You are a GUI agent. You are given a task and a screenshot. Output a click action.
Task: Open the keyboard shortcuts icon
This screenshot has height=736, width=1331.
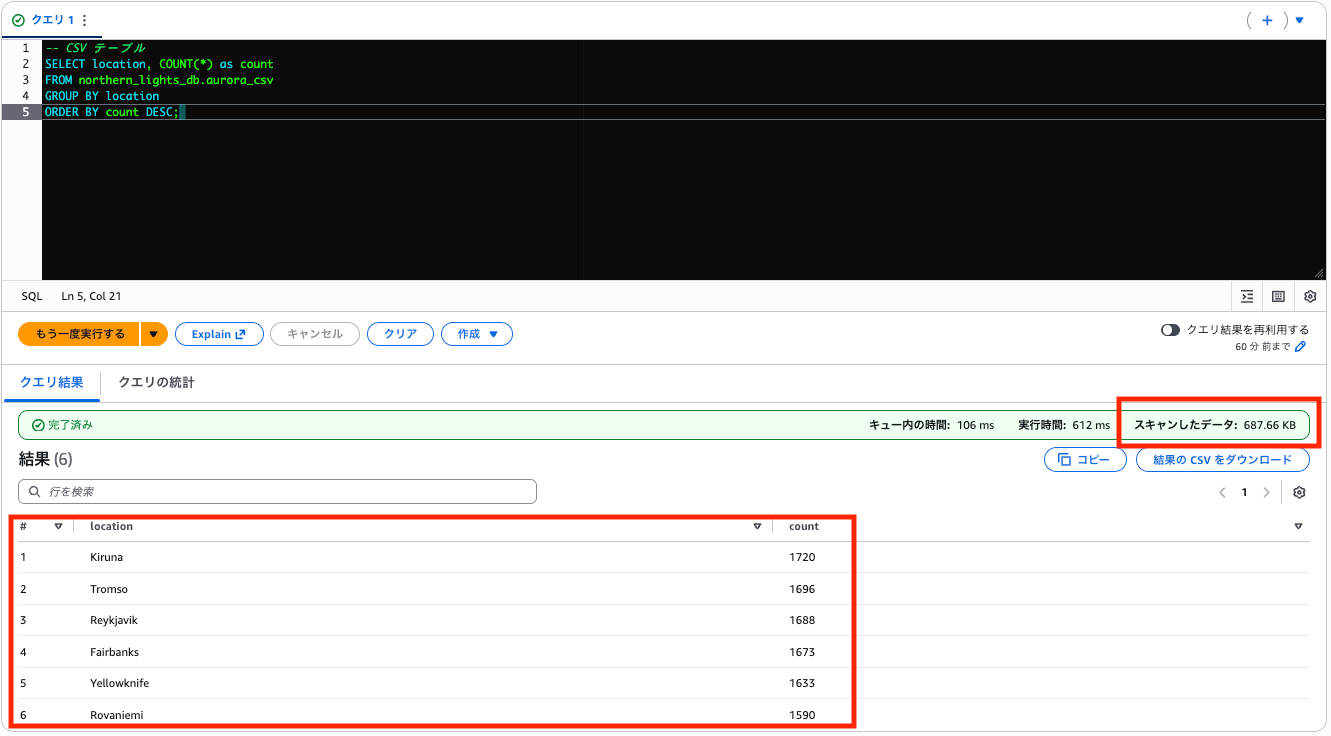1278,296
